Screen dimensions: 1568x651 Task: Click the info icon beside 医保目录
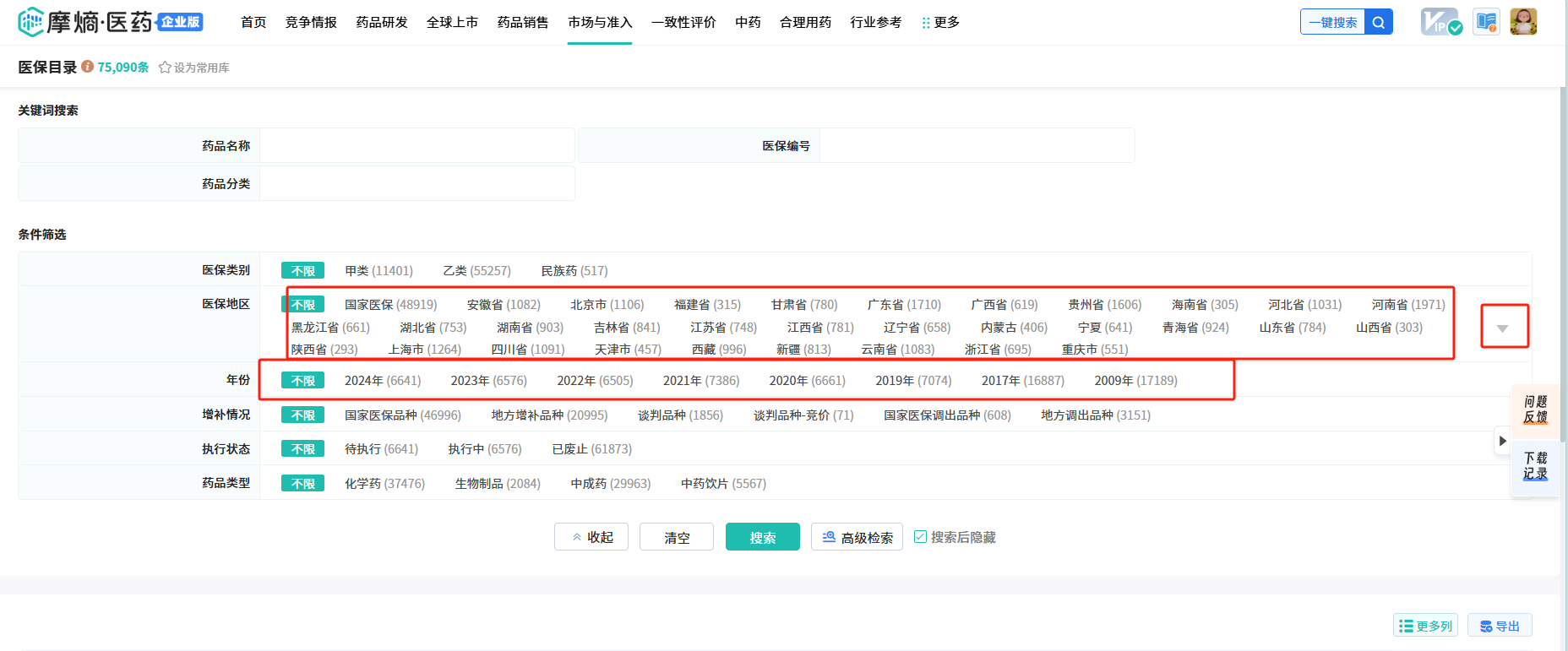[87, 67]
